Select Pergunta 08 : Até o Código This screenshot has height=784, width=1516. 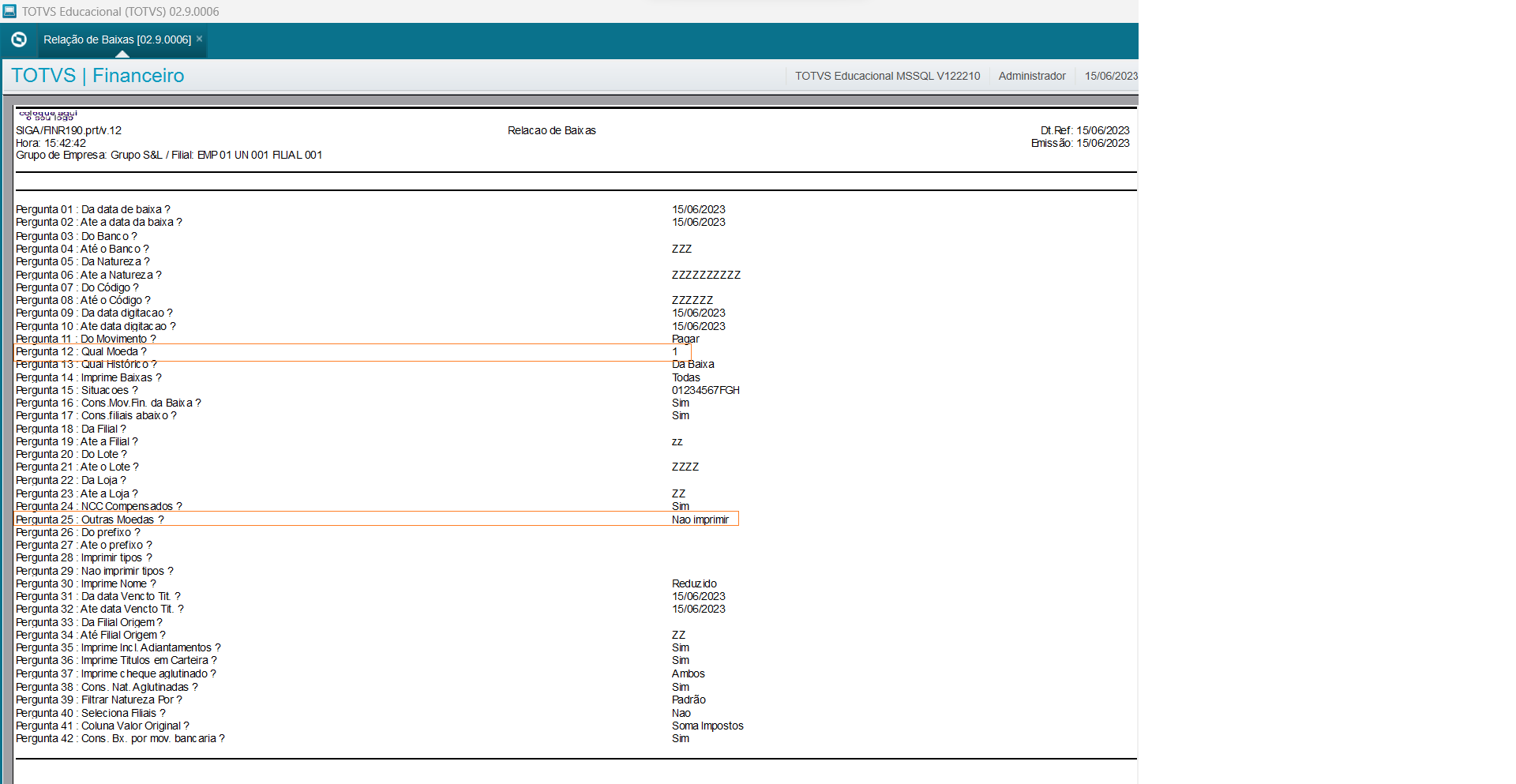[x=83, y=300]
